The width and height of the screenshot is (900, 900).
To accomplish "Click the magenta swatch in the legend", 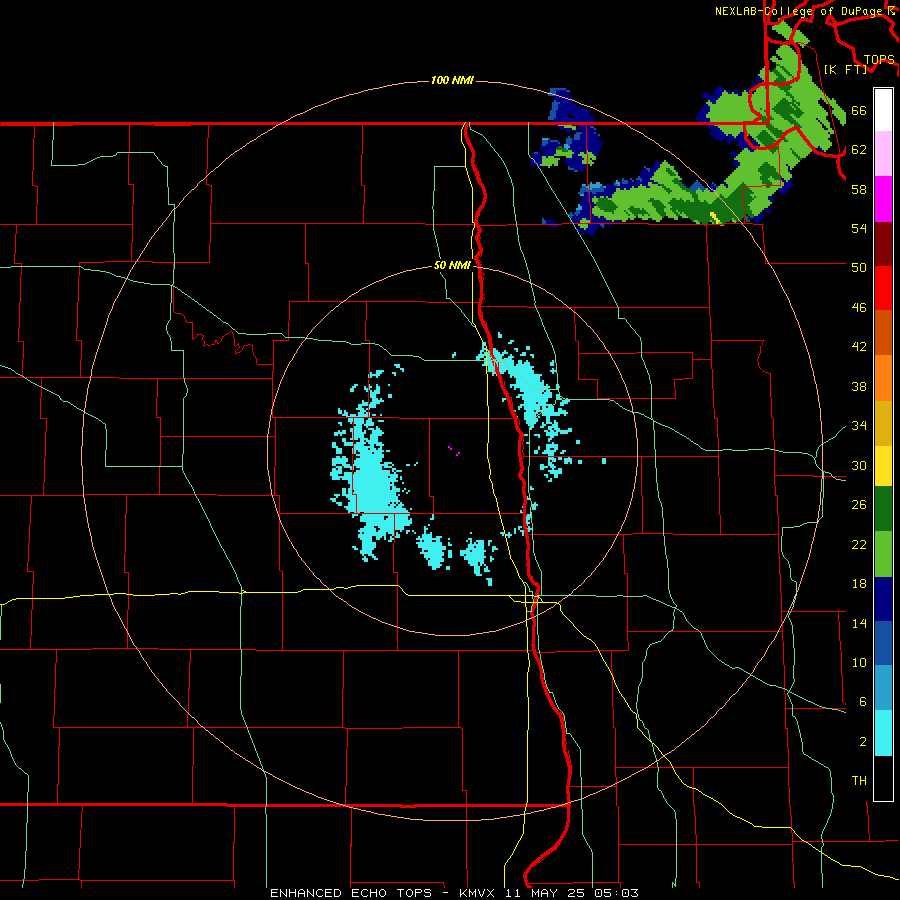I will click(883, 199).
